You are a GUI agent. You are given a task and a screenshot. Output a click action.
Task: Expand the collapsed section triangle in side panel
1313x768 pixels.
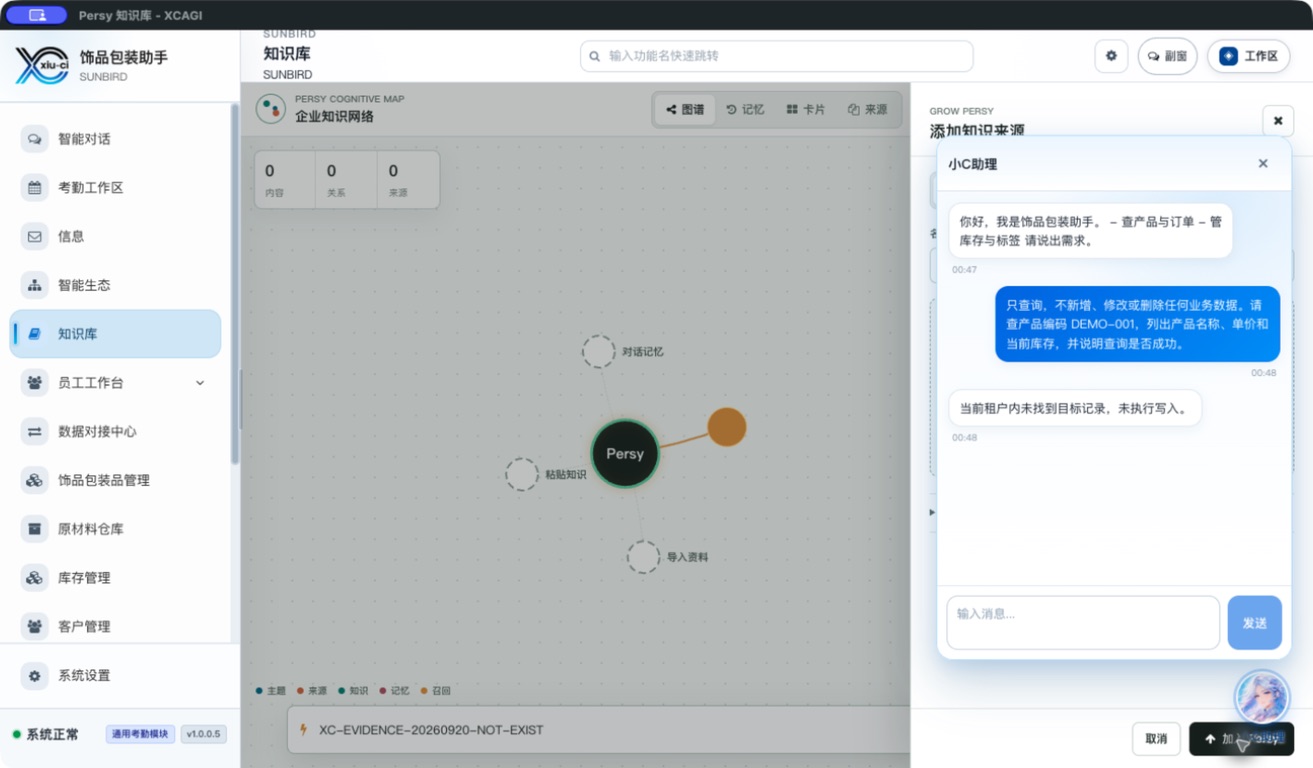(933, 512)
